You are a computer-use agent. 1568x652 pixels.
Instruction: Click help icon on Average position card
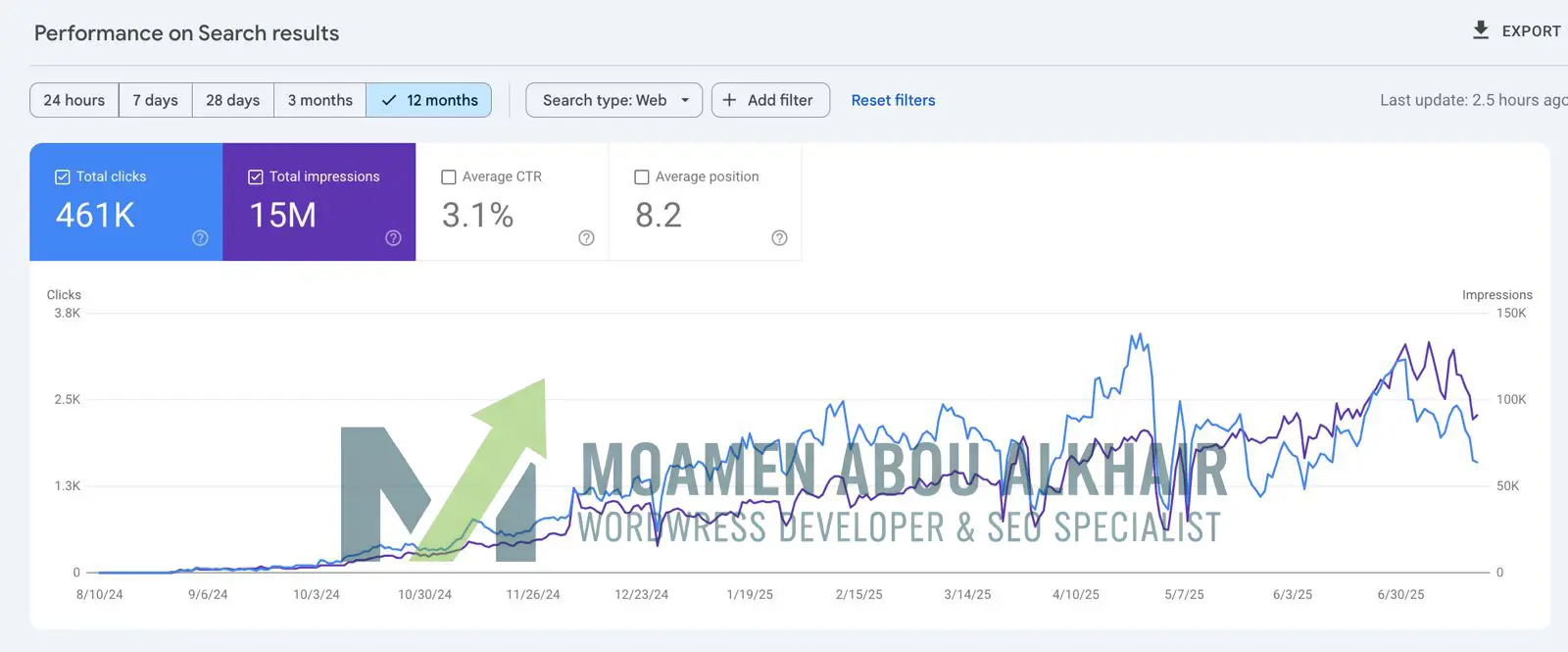(779, 238)
